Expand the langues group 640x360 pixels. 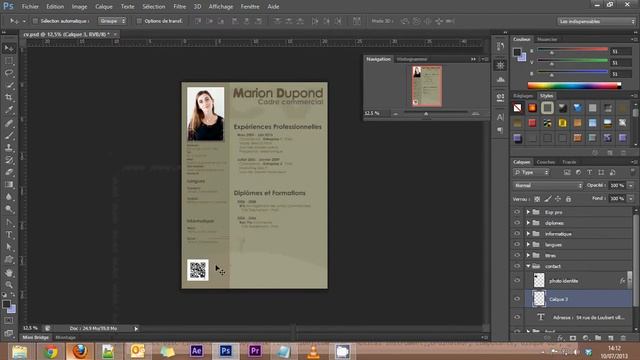[x=528, y=244]
